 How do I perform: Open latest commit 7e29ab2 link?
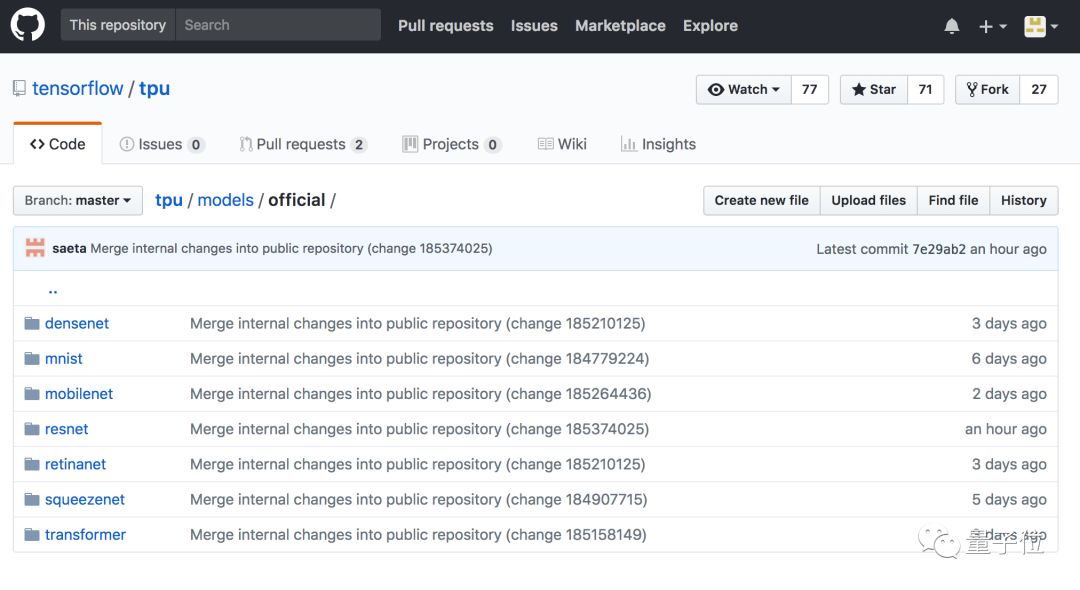coord(939,249)
